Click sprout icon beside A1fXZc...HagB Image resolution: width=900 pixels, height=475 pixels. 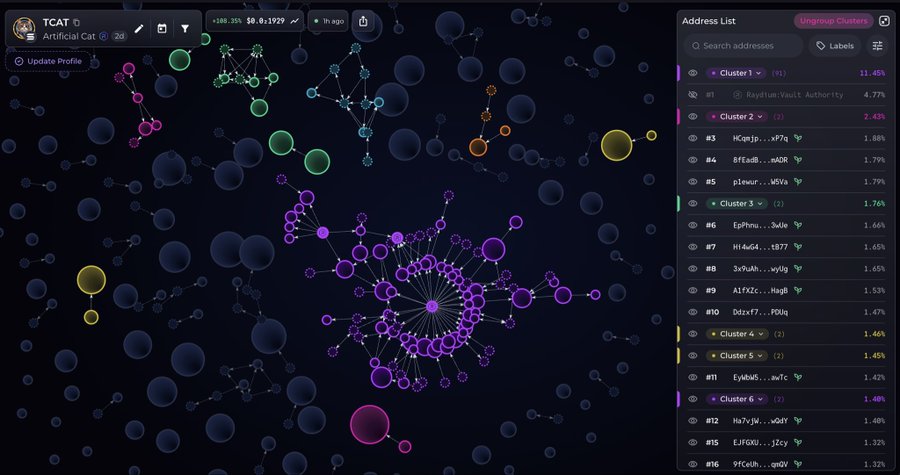[x=797, y=290]
